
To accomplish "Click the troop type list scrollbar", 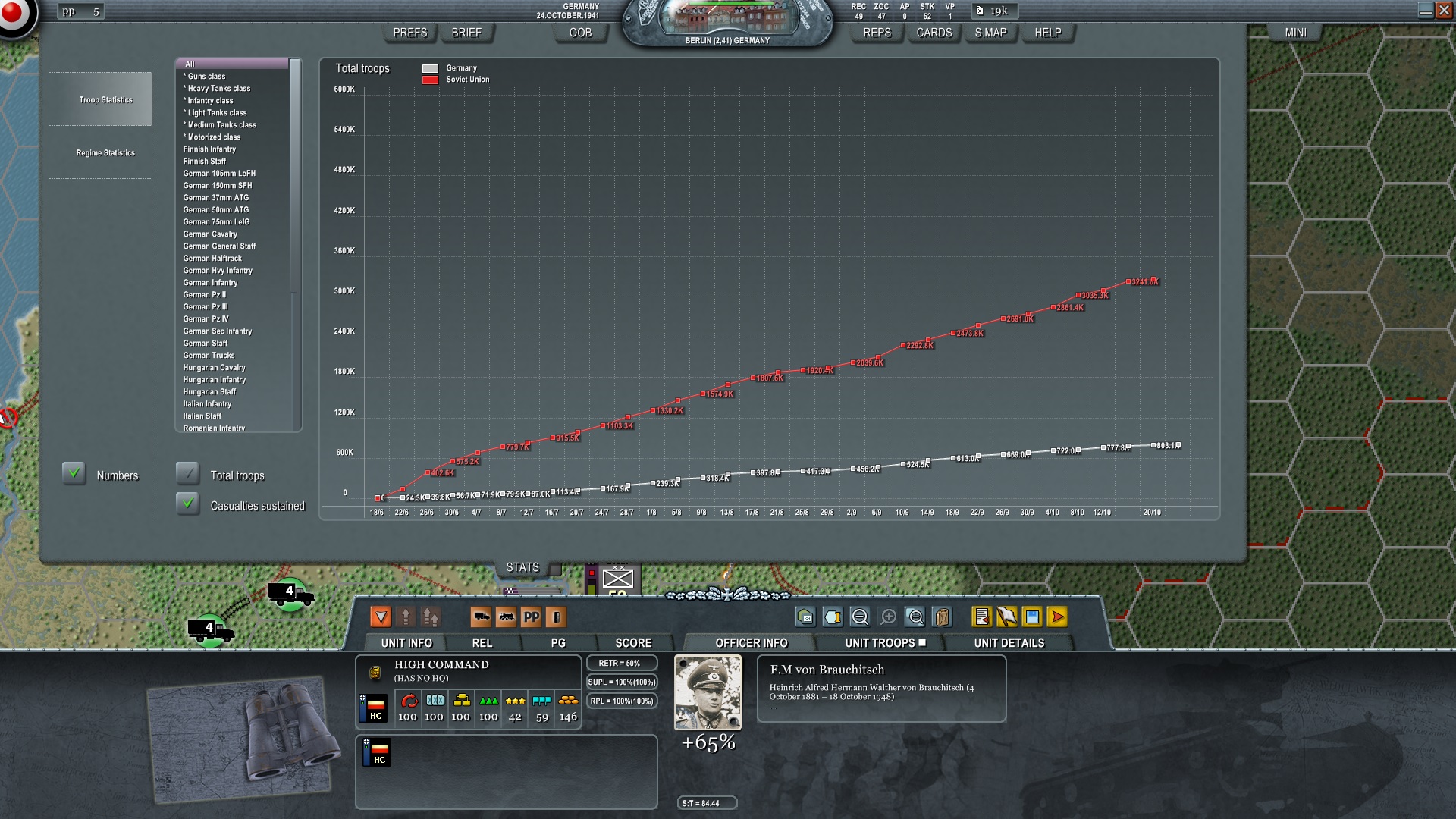I will [x=295, y=245].
